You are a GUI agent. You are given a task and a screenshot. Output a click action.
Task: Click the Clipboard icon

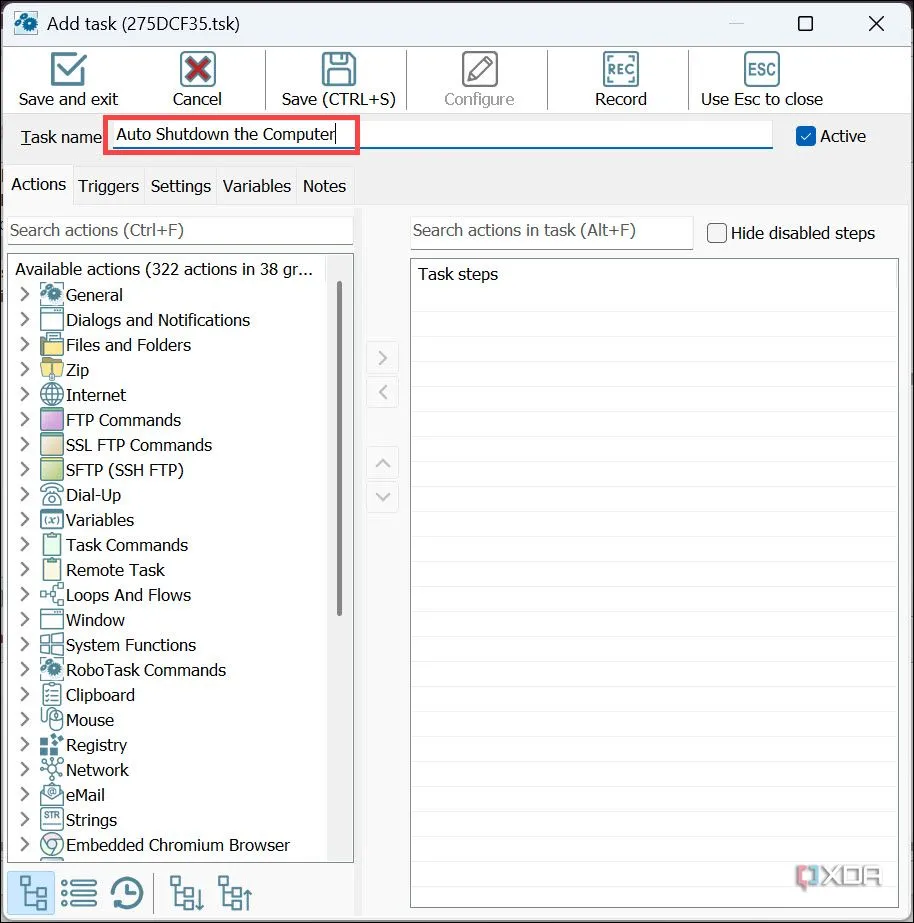(x=51, y=695)
